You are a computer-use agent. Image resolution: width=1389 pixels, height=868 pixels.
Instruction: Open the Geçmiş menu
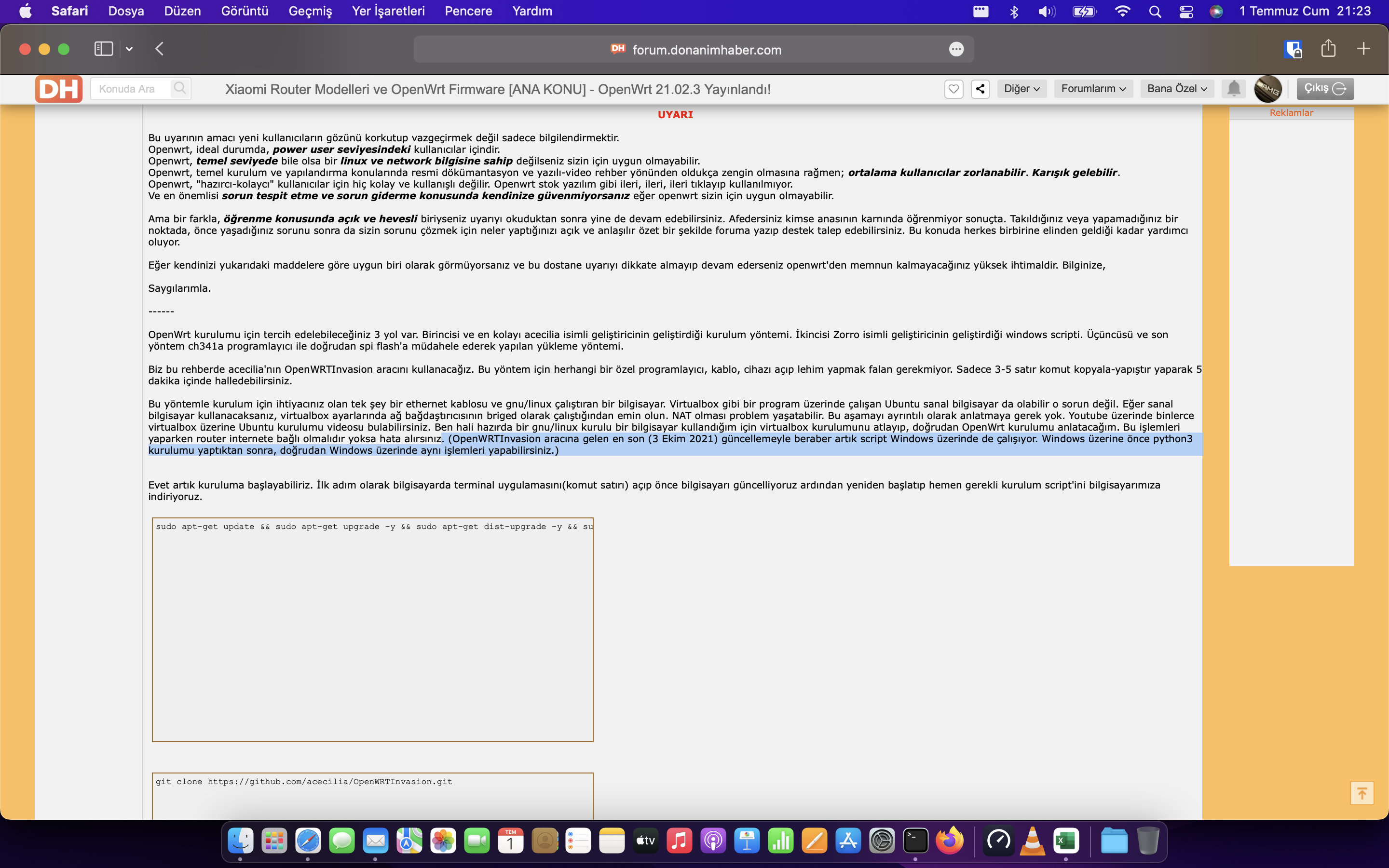tap(310, 11)
